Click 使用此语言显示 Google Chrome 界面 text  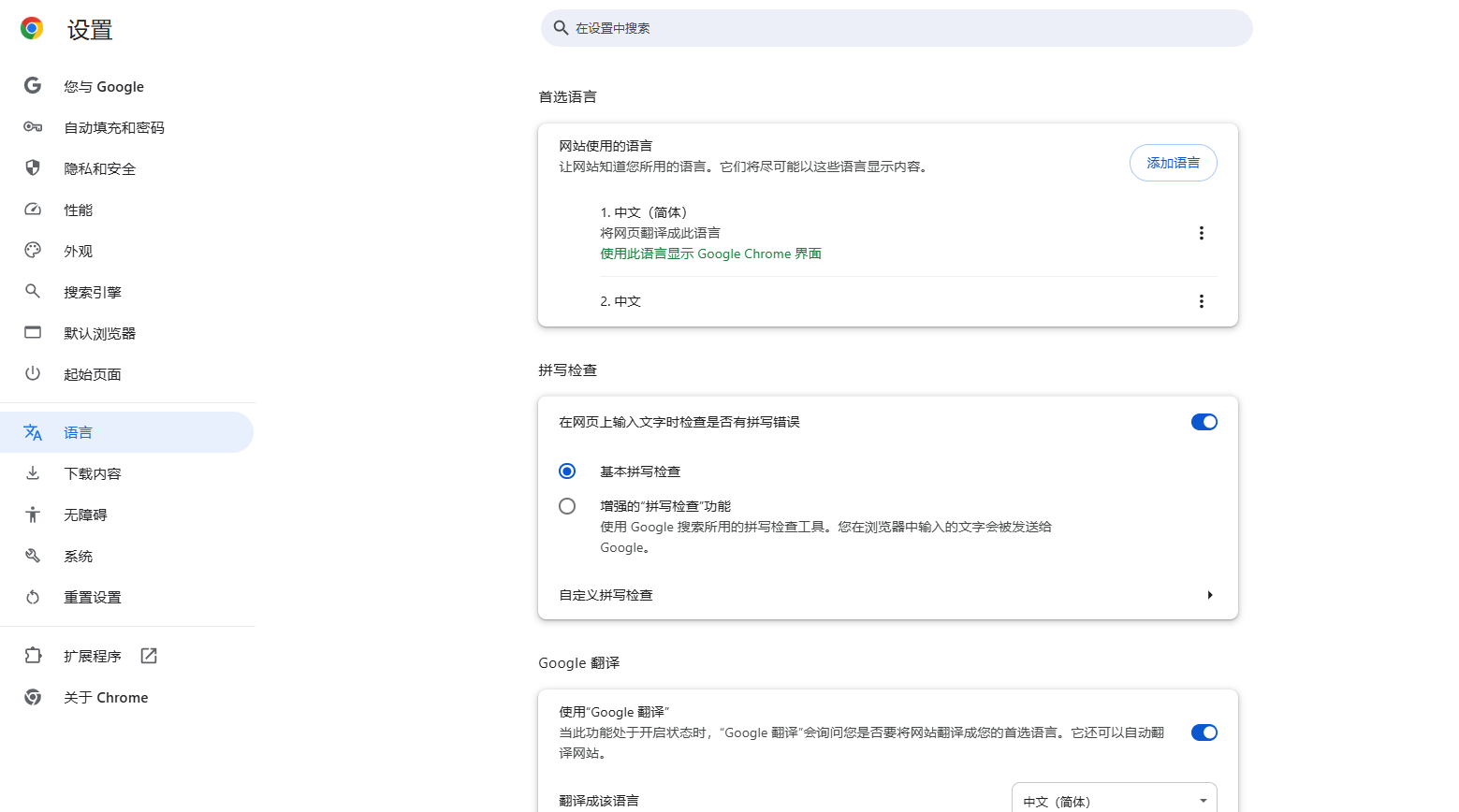(710, 254)
